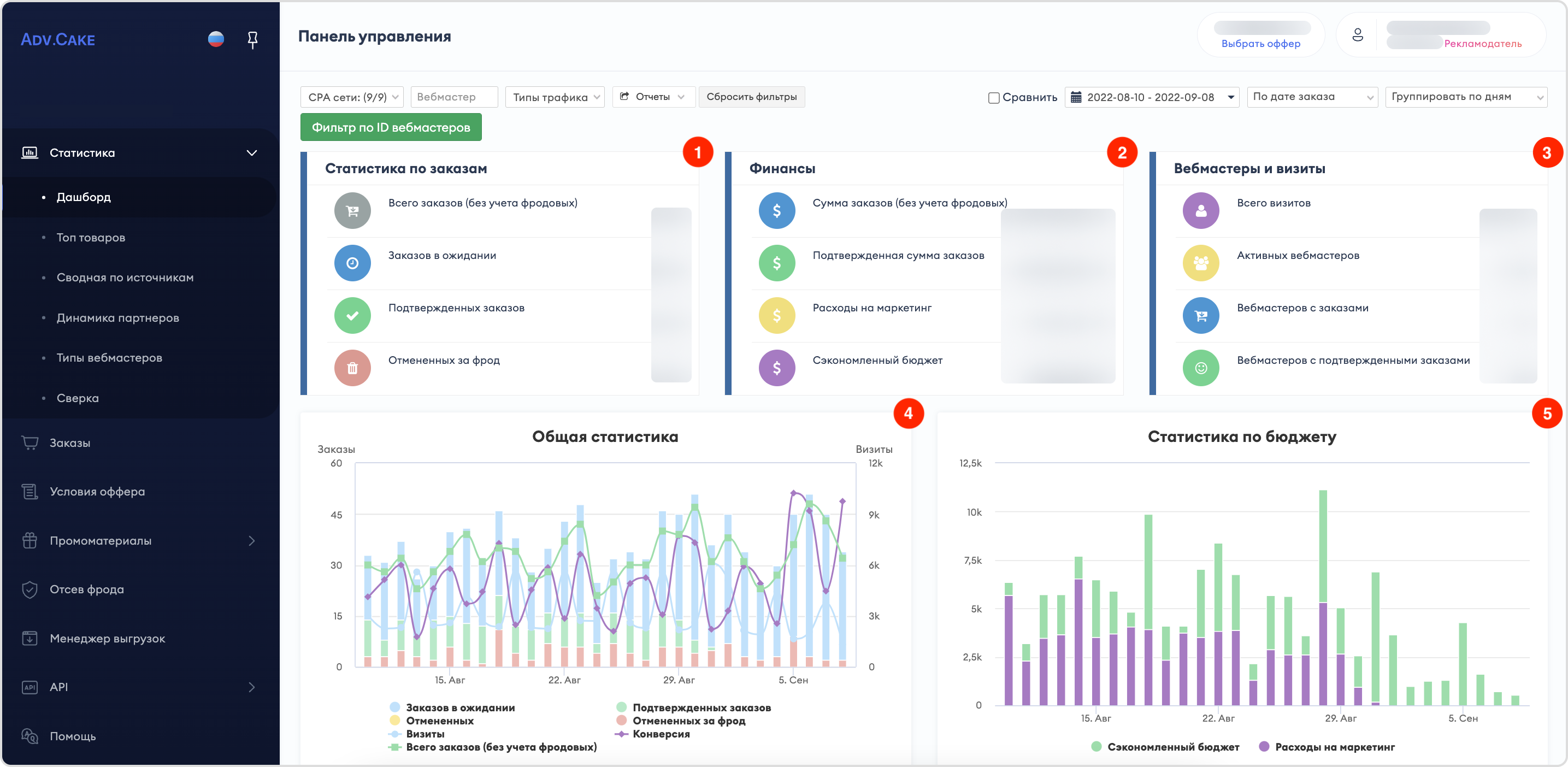This screenshot has height=767, width=1568.
Task: Click the Выбрать оффер link
Action: click(x=1260, y=44)
